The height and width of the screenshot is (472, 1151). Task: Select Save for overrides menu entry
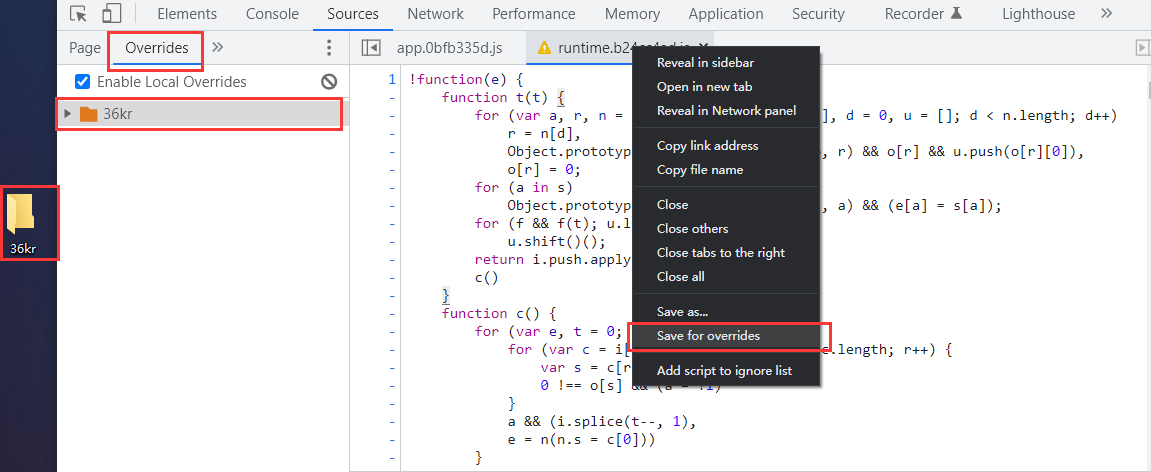click(x=708, y=336)
